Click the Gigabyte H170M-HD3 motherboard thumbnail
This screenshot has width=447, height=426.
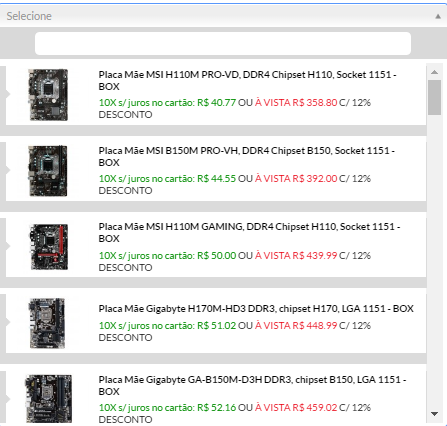47,323
